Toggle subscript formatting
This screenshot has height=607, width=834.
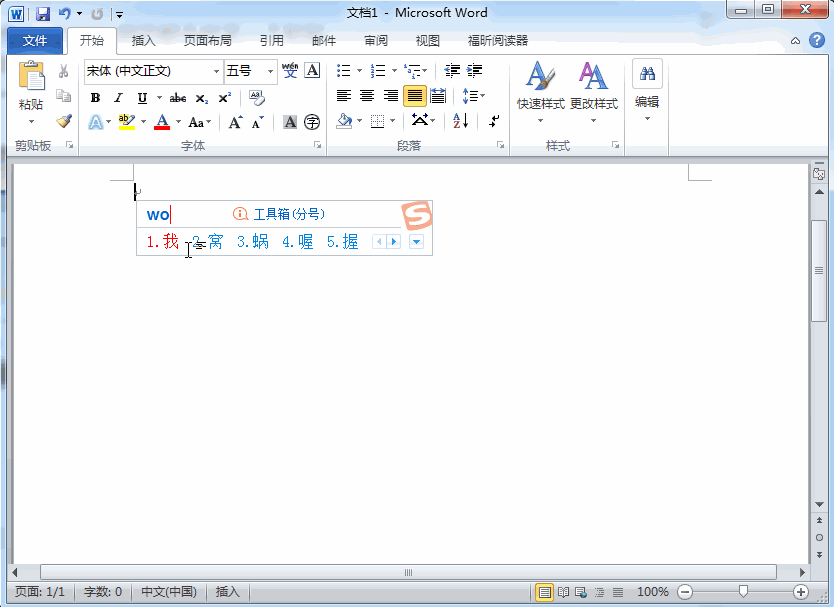202,98
